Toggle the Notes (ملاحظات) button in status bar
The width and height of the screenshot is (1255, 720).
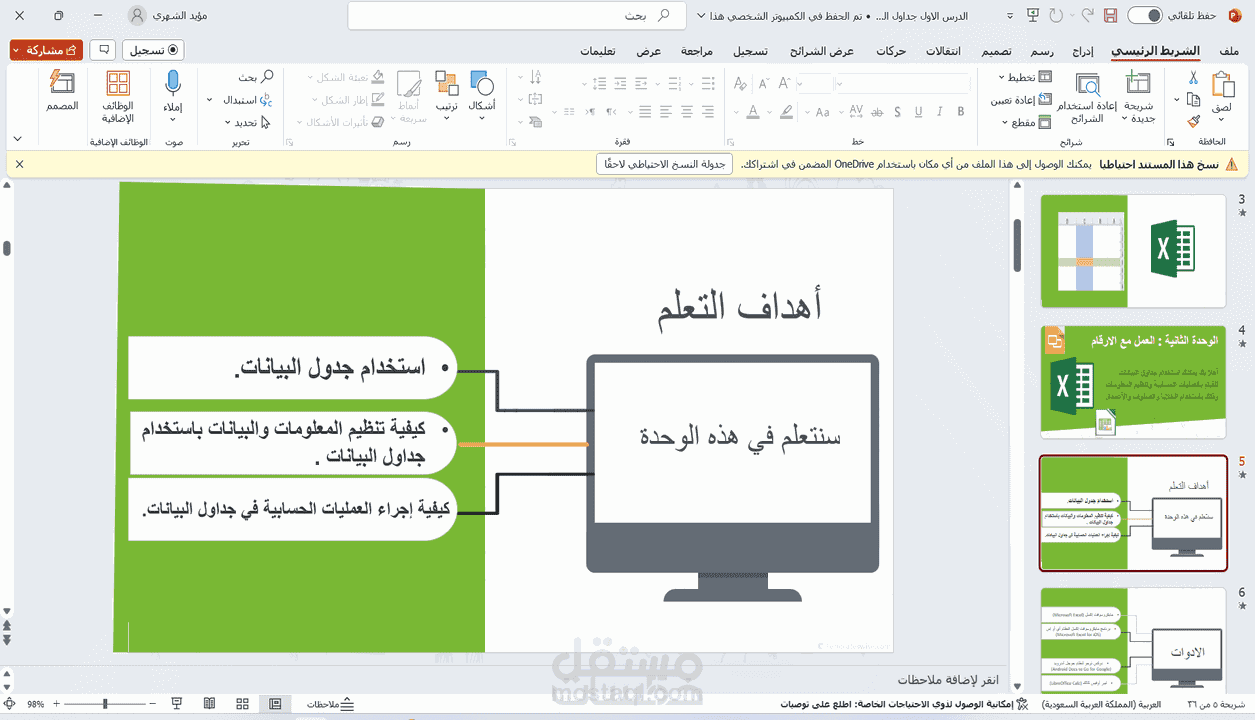(x=331, y=705)
